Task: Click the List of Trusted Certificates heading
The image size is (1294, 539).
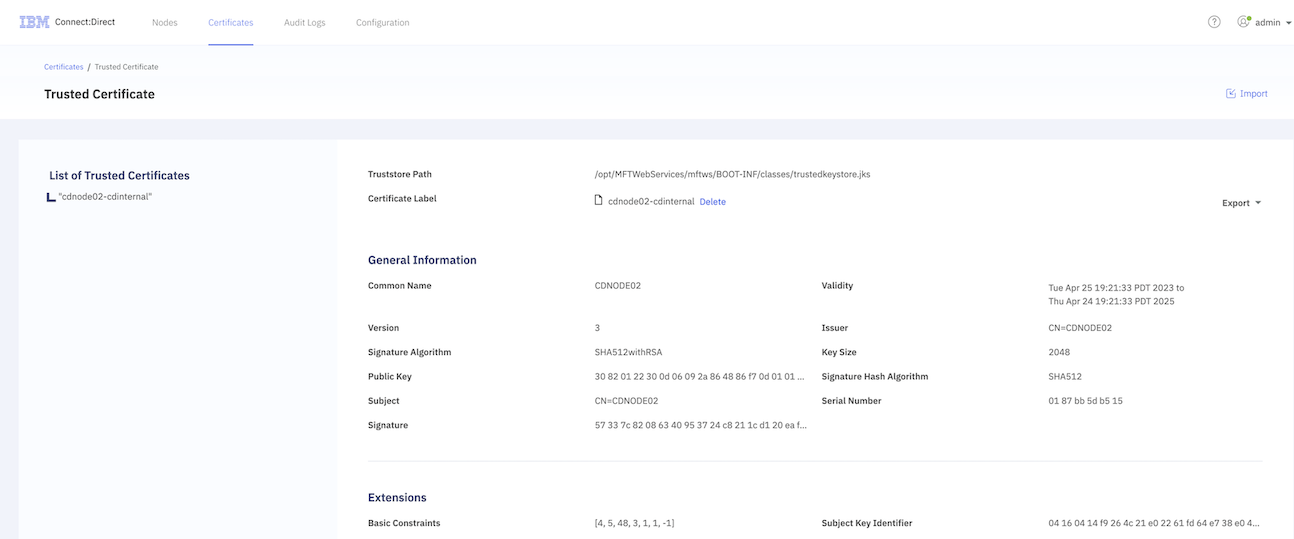Action: [x=119, y=176]
